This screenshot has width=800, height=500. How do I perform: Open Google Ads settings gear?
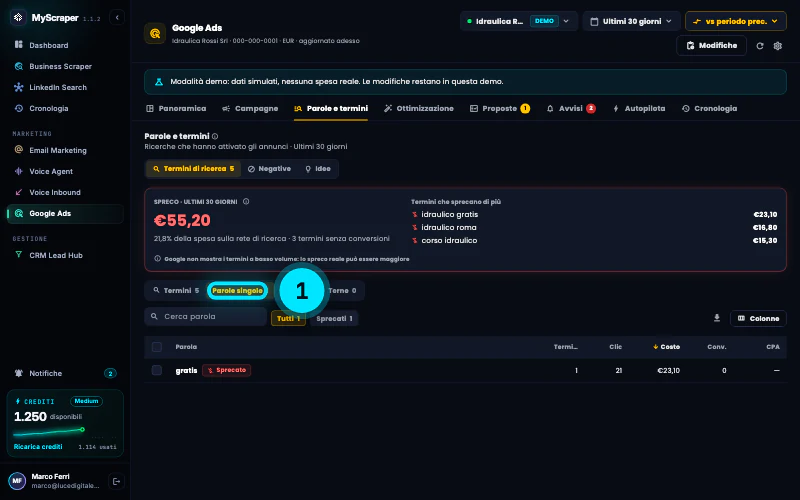tap(778, 46)
